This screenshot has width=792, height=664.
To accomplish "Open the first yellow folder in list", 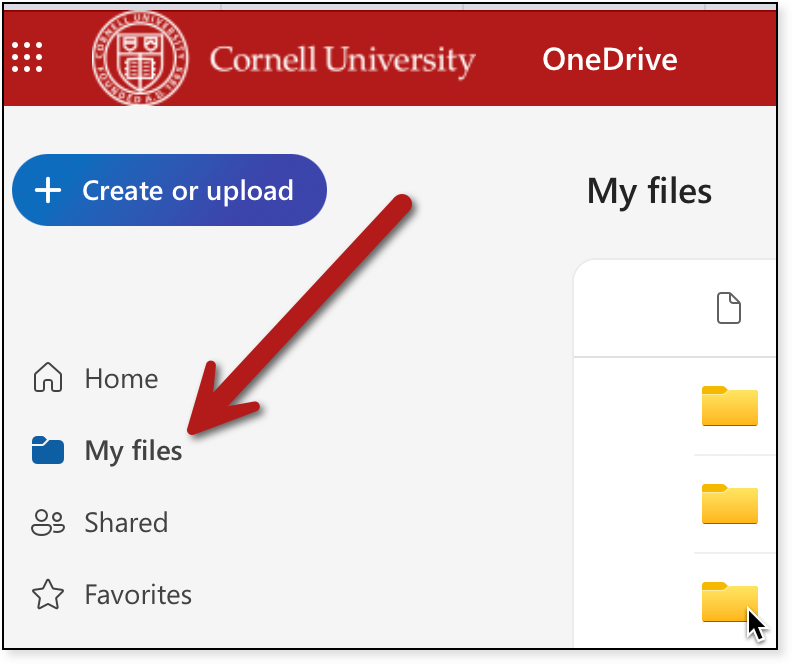I will pos(729,406).
